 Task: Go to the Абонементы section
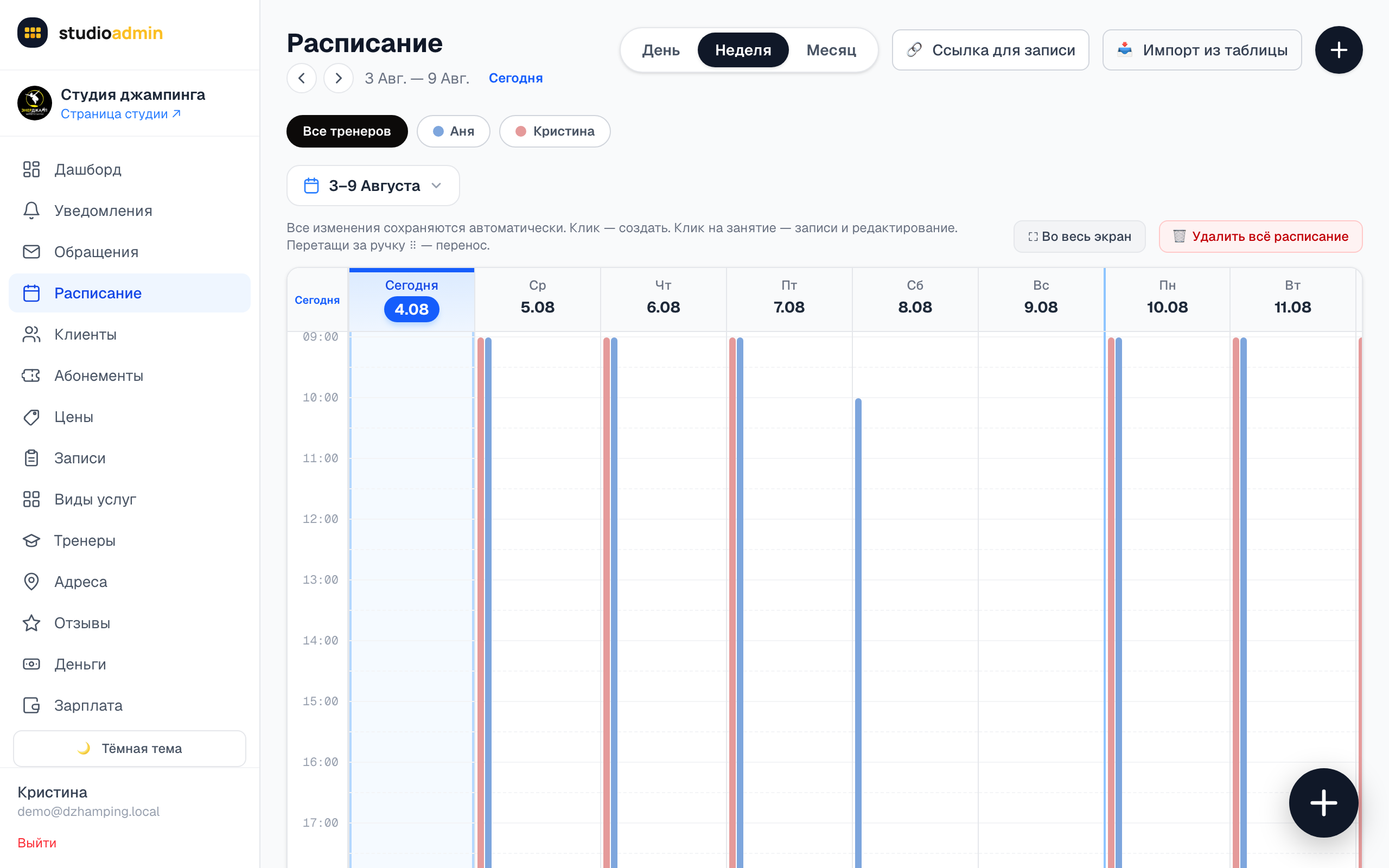(x=130, y=375)
